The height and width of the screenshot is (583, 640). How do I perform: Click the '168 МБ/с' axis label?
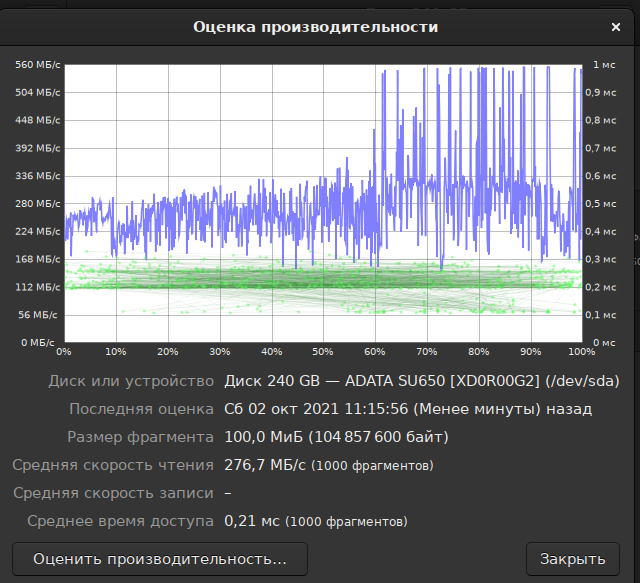click(38, 259)
